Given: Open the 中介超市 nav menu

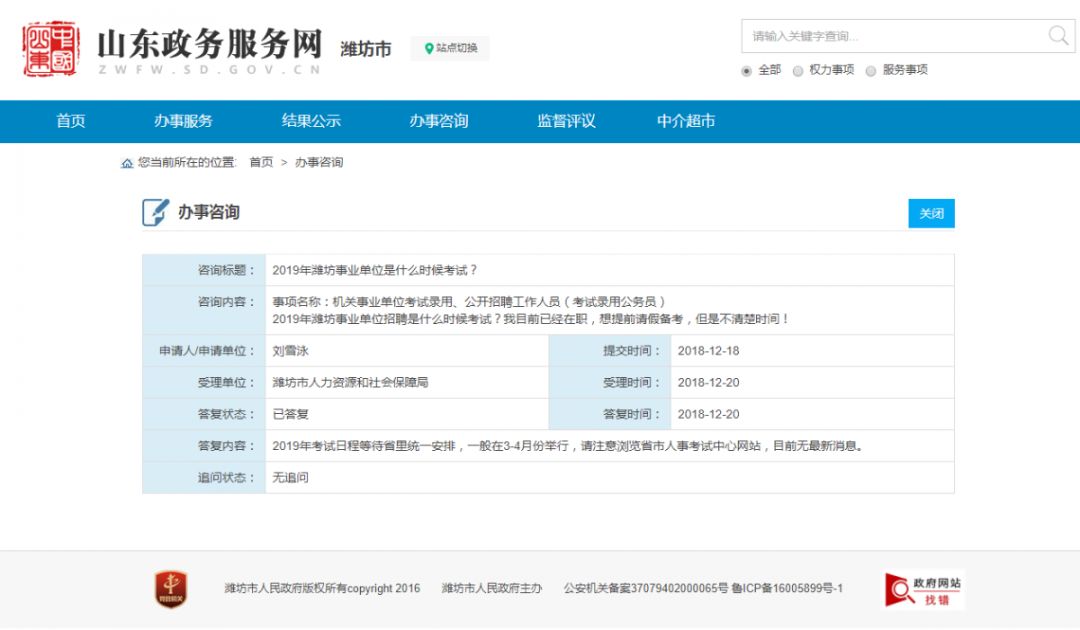Looking at the screenshot, I should pos(686,121).
